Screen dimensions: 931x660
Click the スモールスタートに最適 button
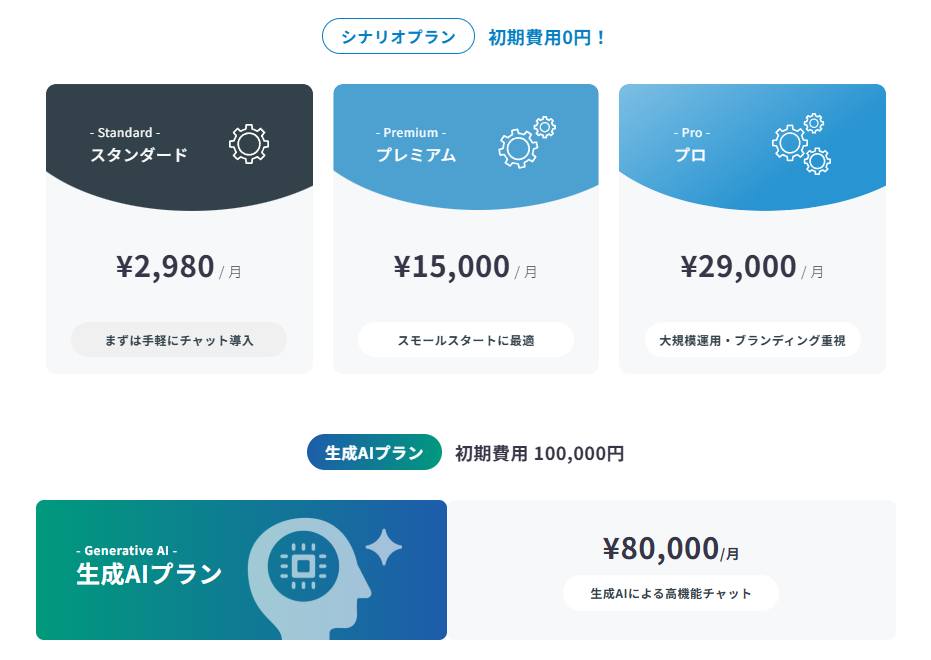pos(466,340)
